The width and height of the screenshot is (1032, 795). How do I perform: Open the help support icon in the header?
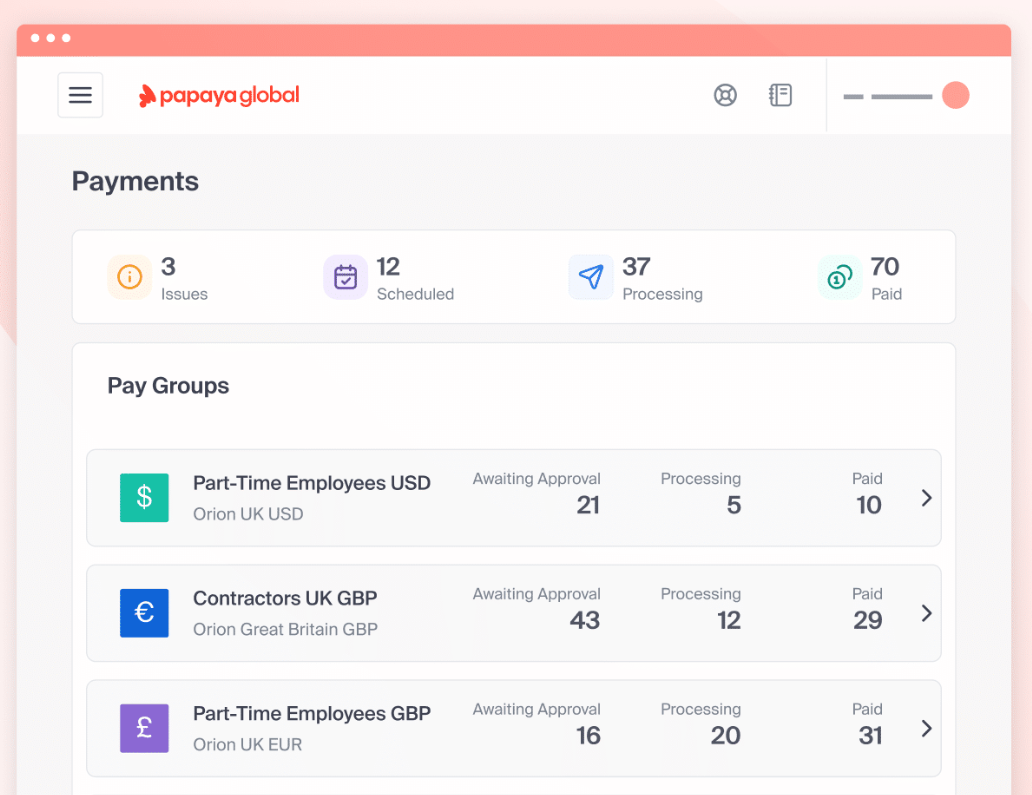point(725,95)
